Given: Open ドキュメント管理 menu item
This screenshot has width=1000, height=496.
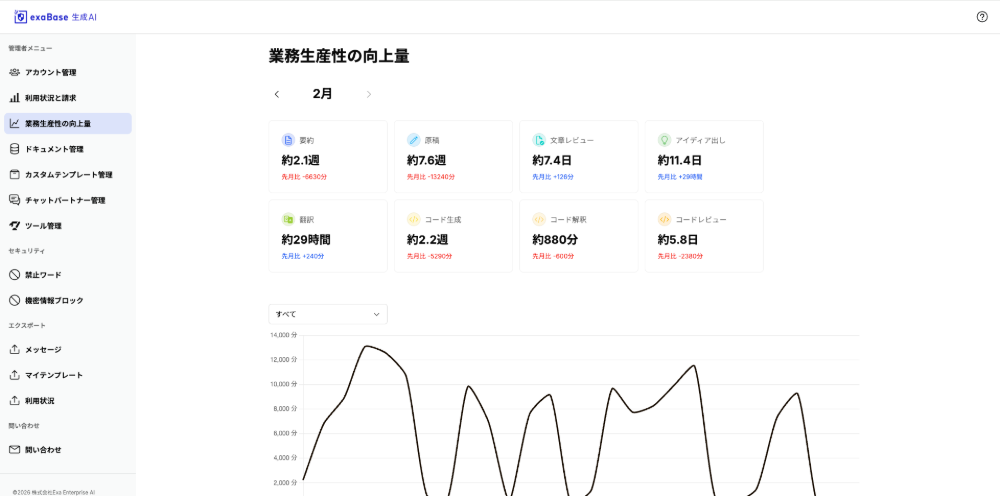Looking at the screenshot, I should click(68, 149).
